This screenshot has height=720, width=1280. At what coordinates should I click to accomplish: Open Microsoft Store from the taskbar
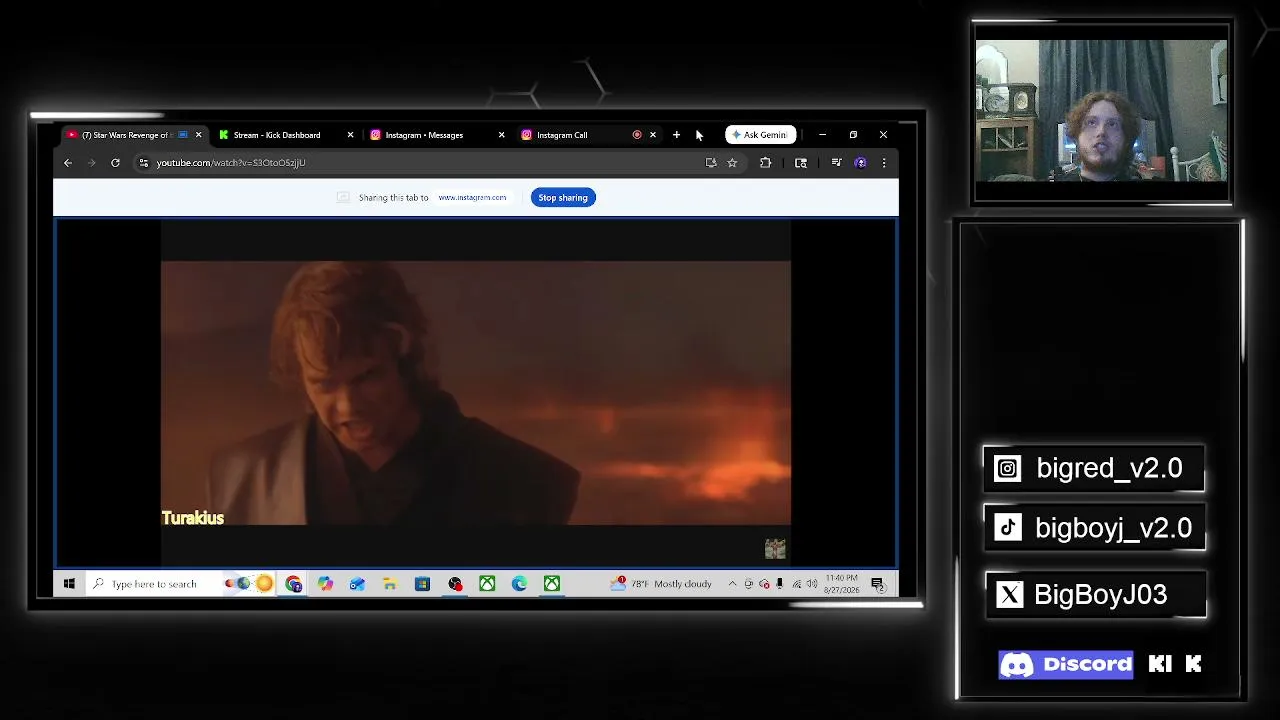tap(422, 584)
